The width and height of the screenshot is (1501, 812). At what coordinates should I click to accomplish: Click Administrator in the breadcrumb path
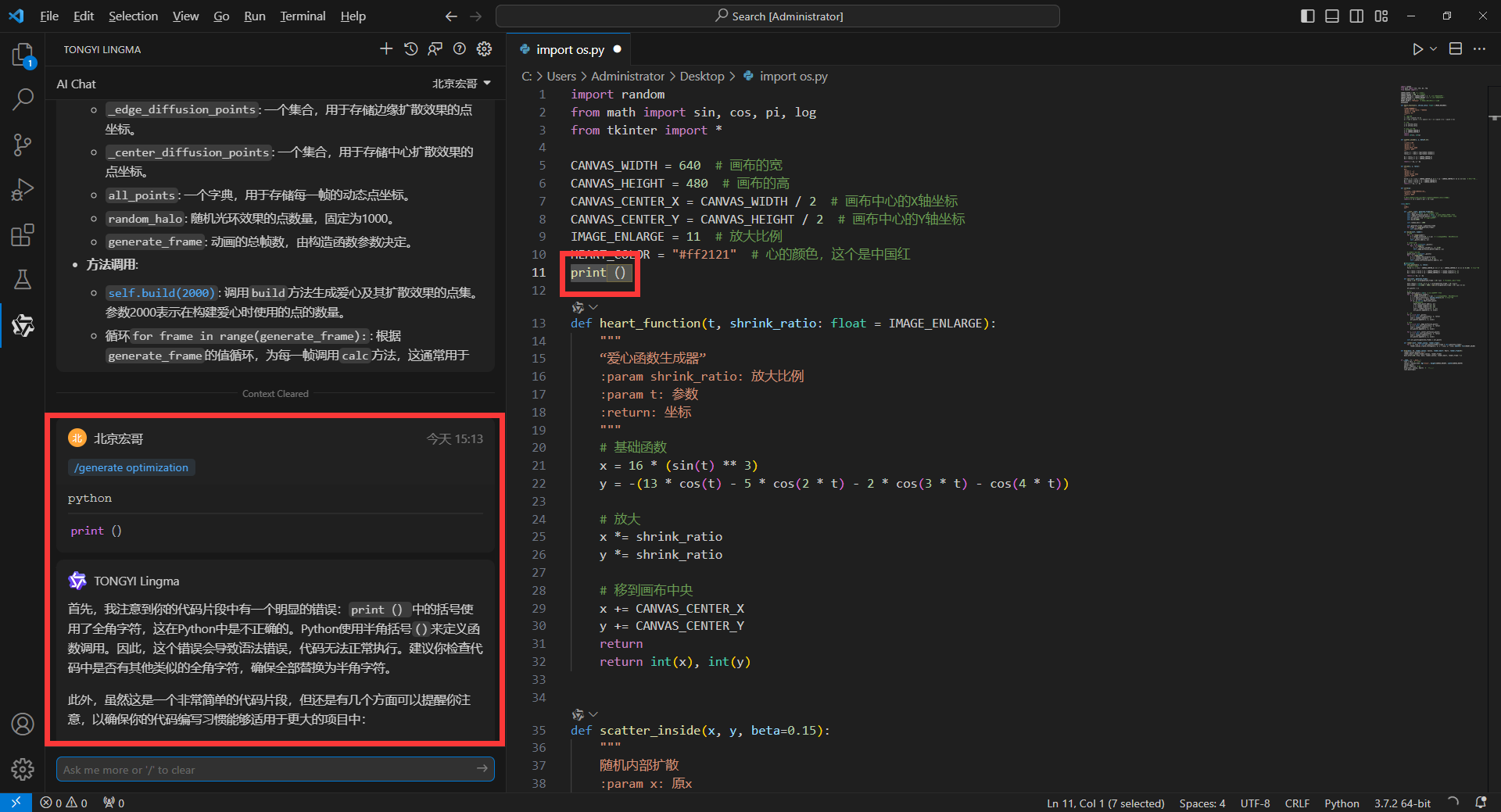[627, 76]
